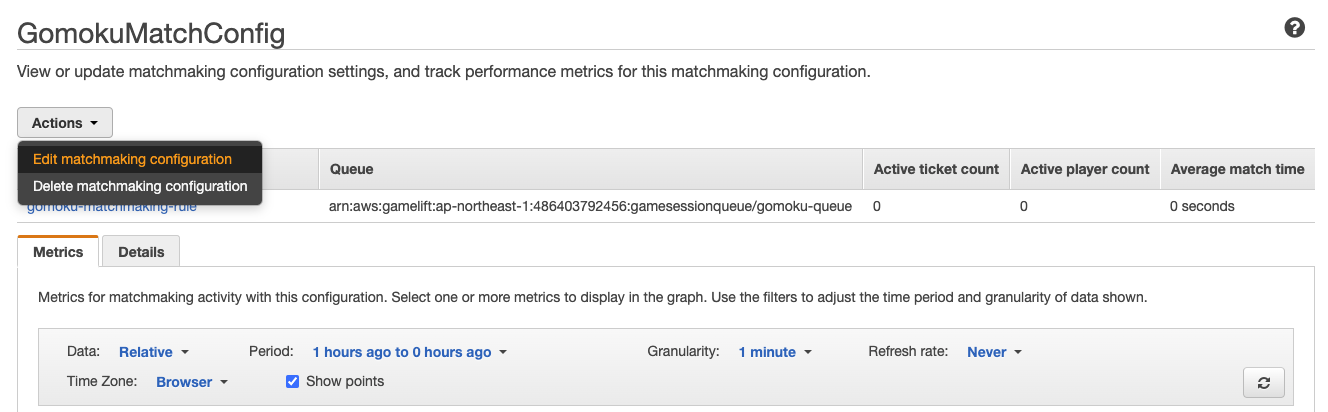Click the Queue column header

(x=352, y=169)
